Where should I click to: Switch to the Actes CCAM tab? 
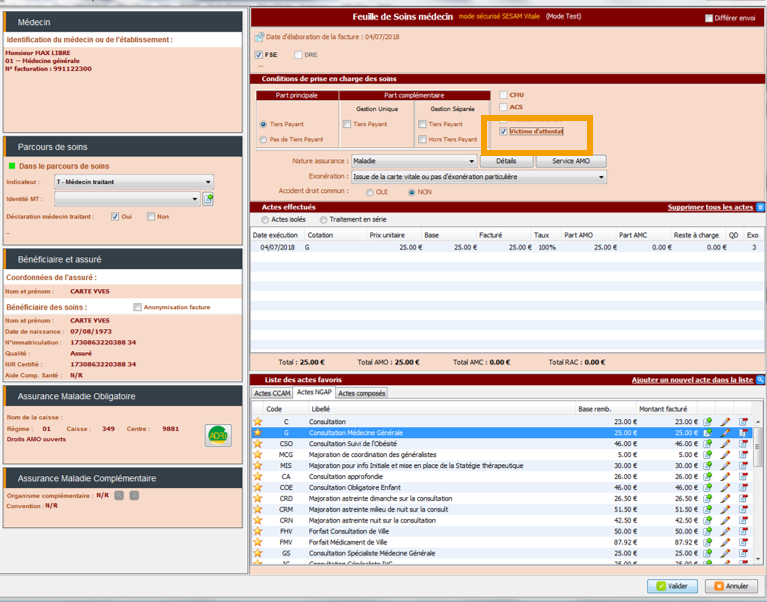pos(272,393)
